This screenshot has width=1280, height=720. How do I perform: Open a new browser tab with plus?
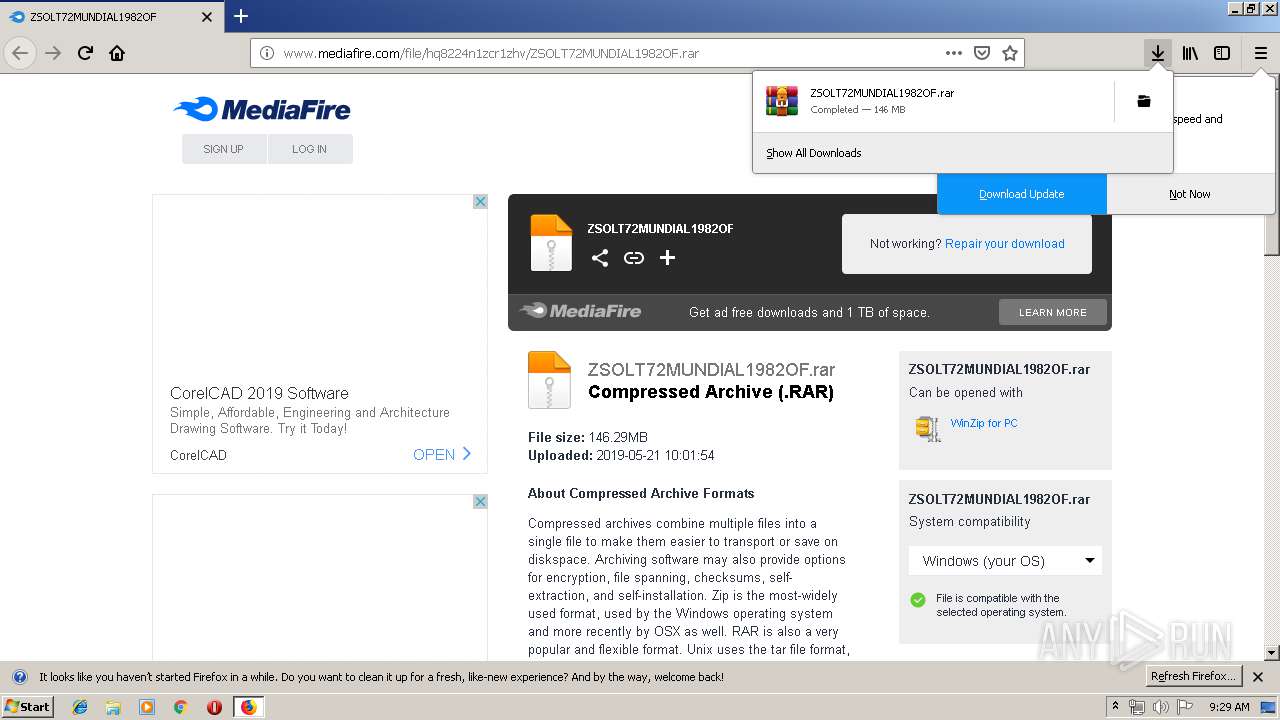coord(240,16)
